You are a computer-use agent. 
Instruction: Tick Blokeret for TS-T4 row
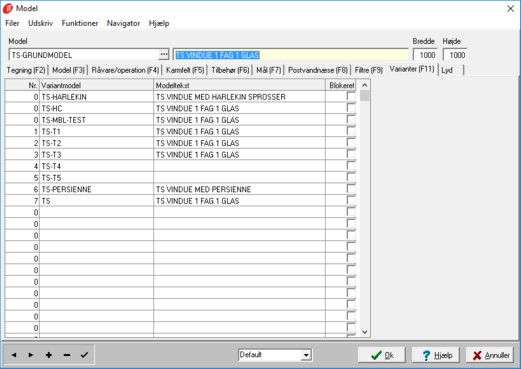point(351,166)
